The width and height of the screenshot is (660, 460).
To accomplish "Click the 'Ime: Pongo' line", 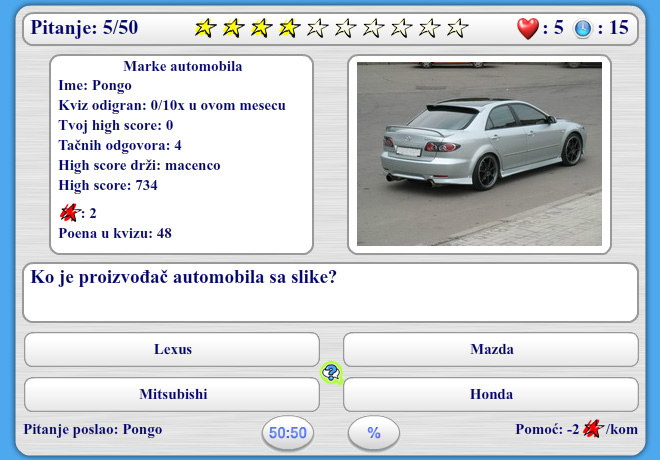I will point(95,86).
